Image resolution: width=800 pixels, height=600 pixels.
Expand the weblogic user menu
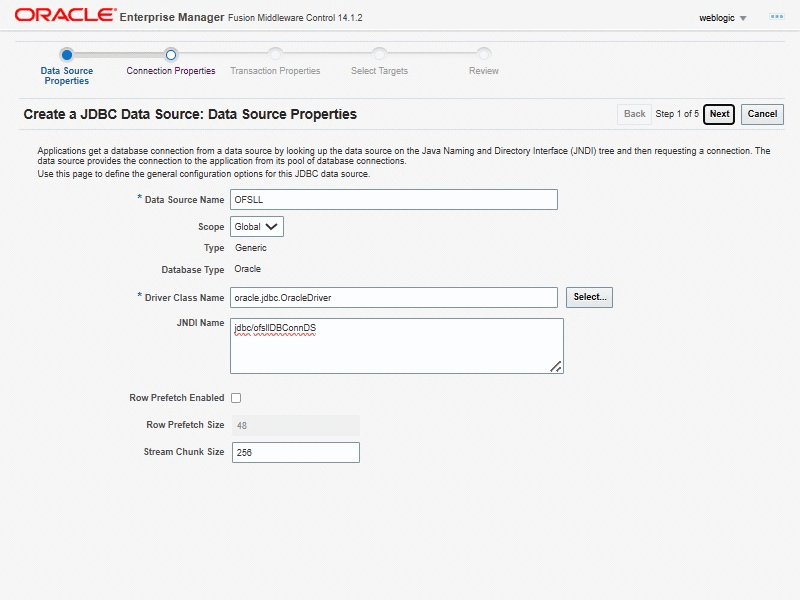coord(723,18)
